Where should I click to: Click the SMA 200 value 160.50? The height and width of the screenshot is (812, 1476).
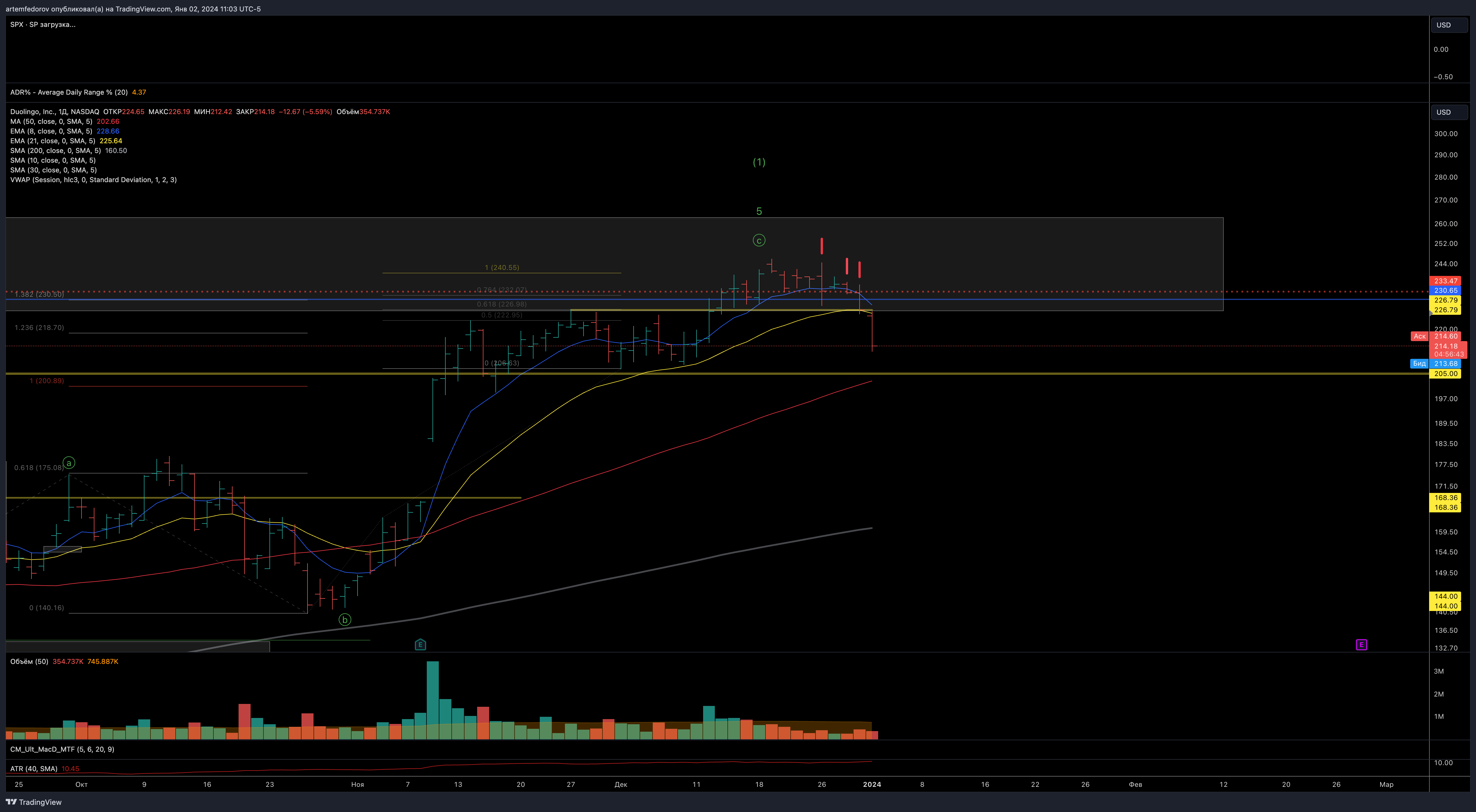click(x=116, y=151)
